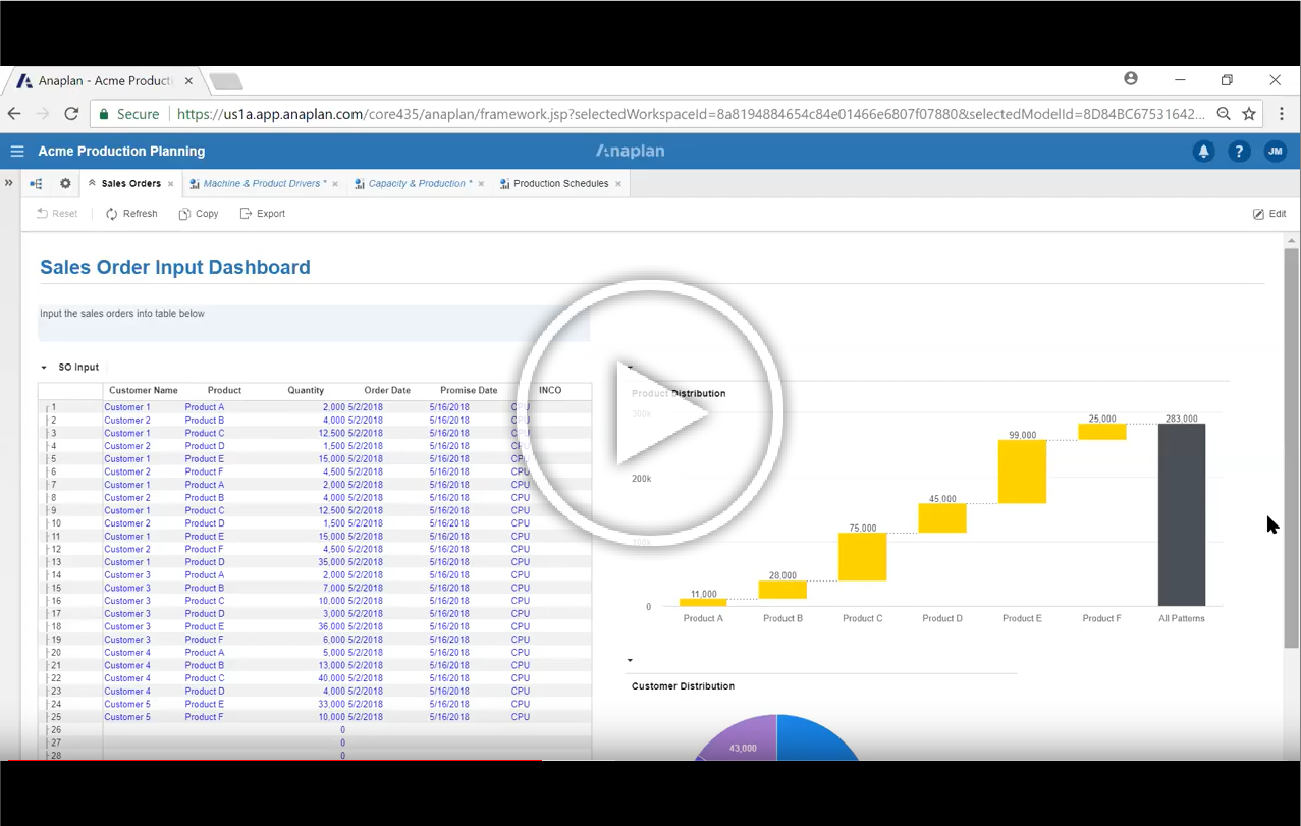Select Customer 5 in row 24
Image resolution: width=1301 pixels, height=826 pixels.
coord(127,704)
